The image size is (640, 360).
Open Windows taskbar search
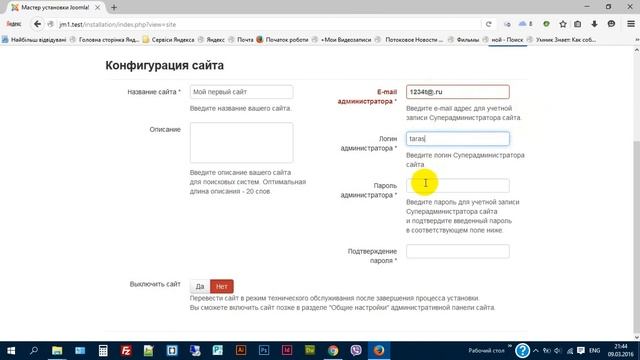point(34,351)
